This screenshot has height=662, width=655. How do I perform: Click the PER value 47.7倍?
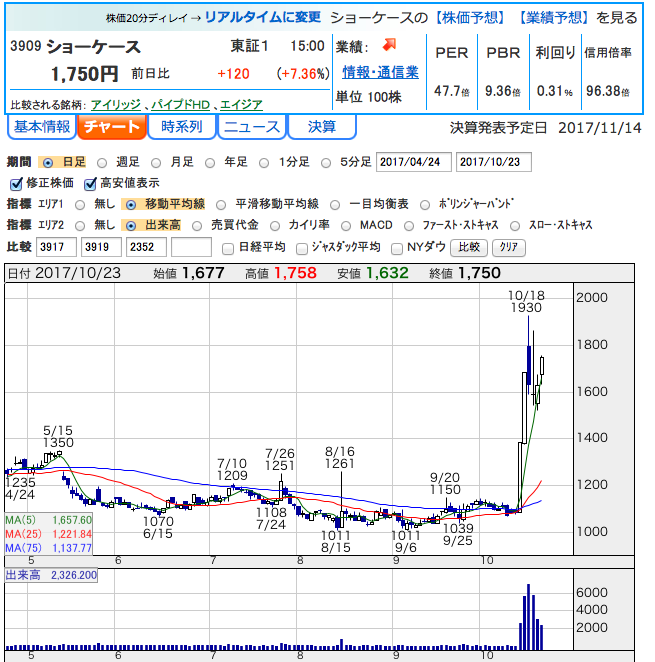click(451, 91)
